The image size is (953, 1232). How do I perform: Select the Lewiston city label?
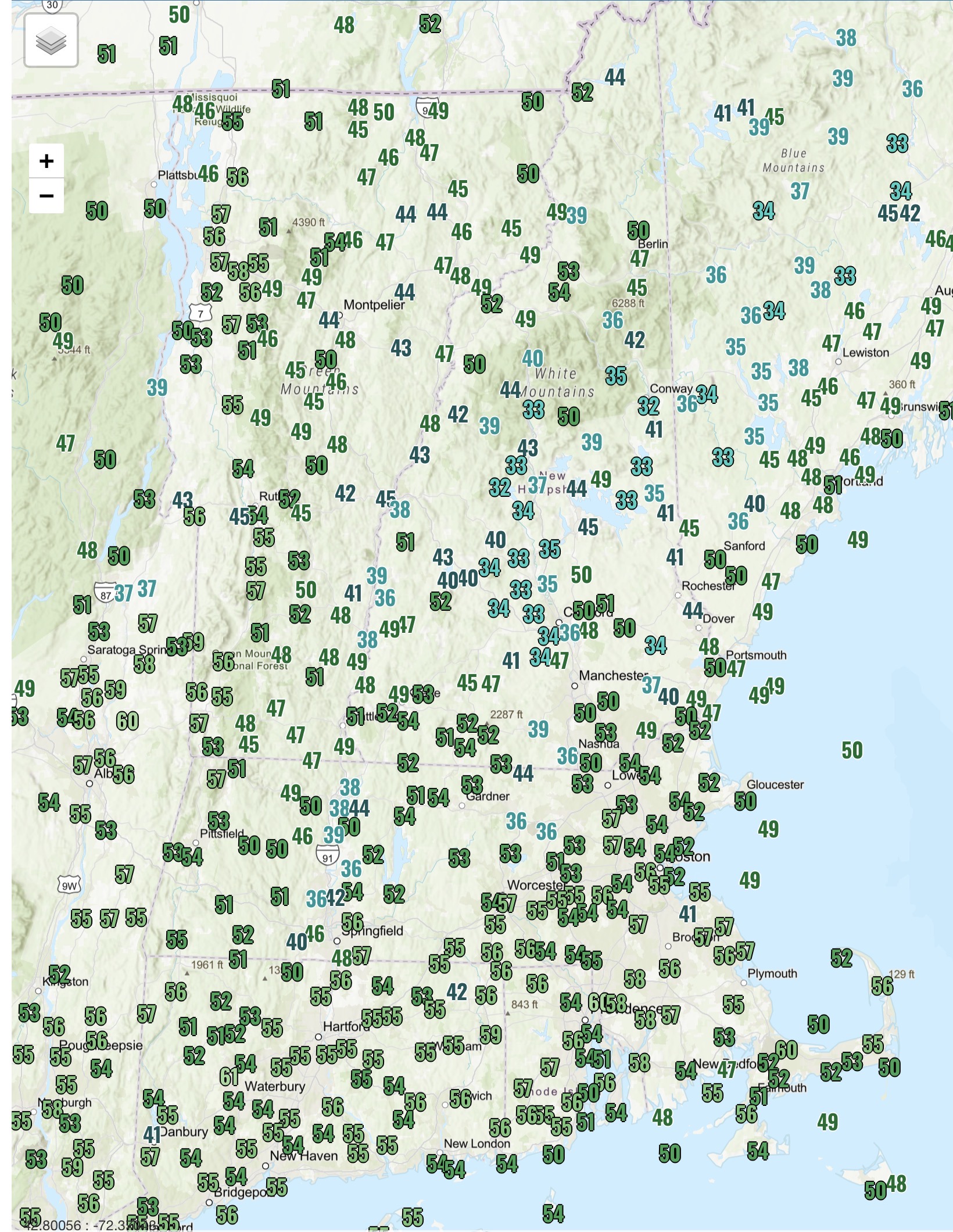(x=865, y=353)
